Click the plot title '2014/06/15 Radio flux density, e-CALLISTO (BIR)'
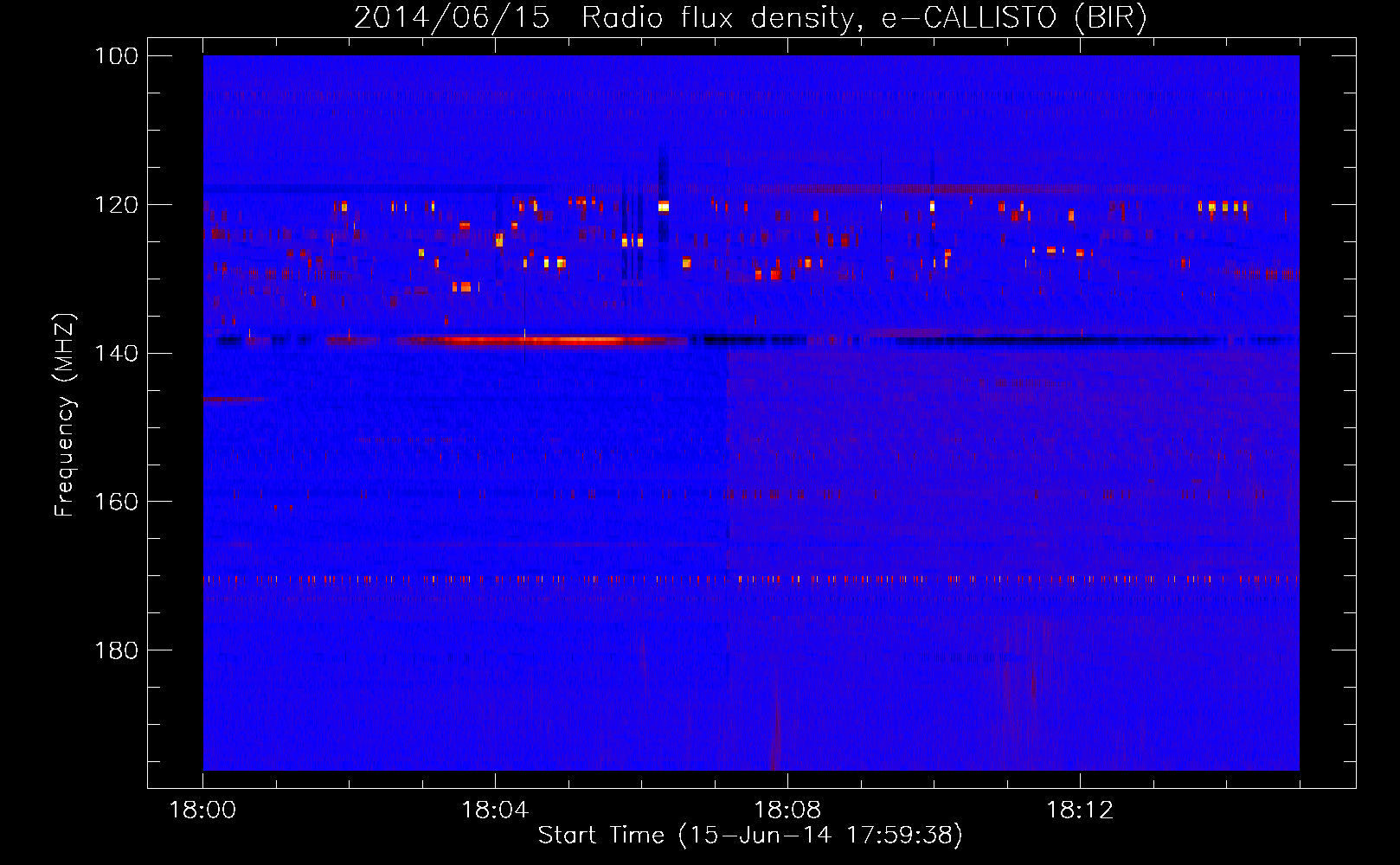Image resolution: width=1400 pixels, height=865 pixels. pyautogui.click(x=750, y=17)
